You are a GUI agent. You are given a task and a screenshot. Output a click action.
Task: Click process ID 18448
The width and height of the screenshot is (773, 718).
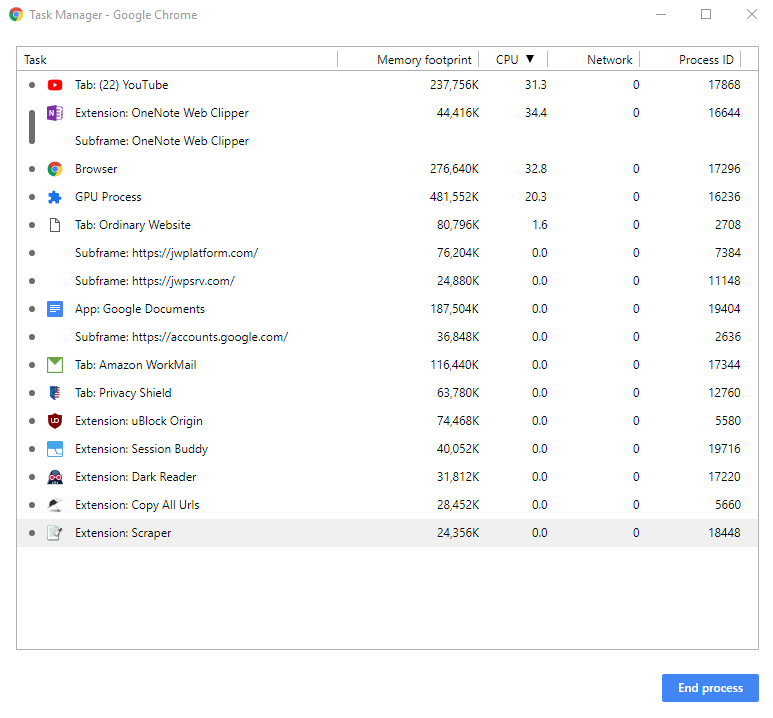pos(724,533)
